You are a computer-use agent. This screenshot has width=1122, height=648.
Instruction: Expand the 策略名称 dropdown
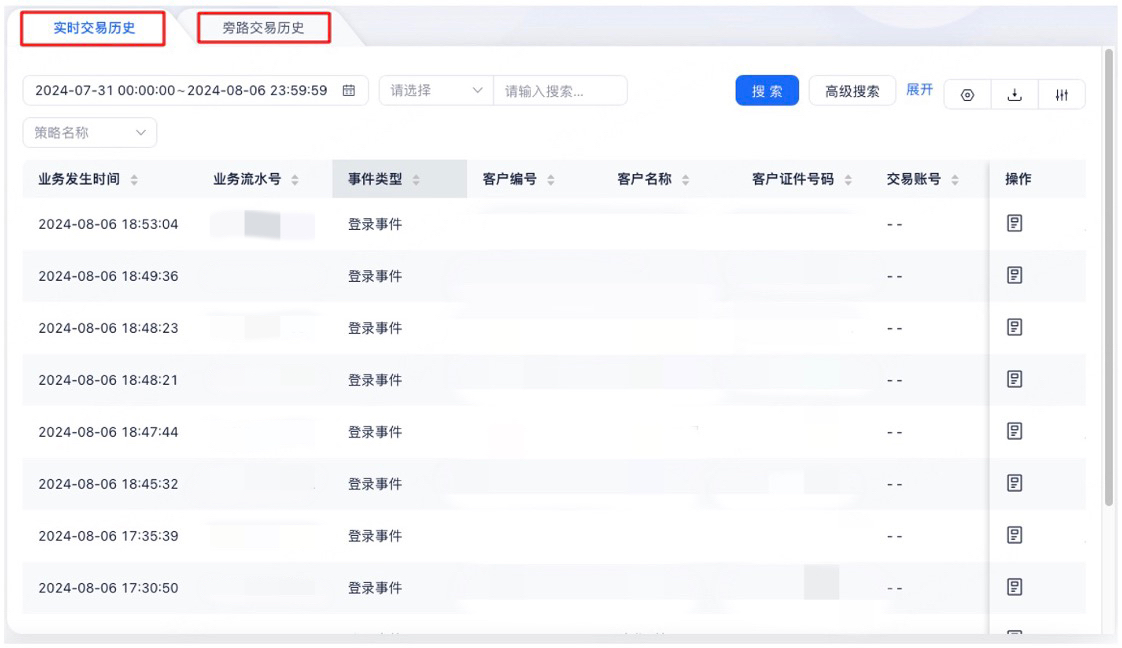(x=89, y=132)
